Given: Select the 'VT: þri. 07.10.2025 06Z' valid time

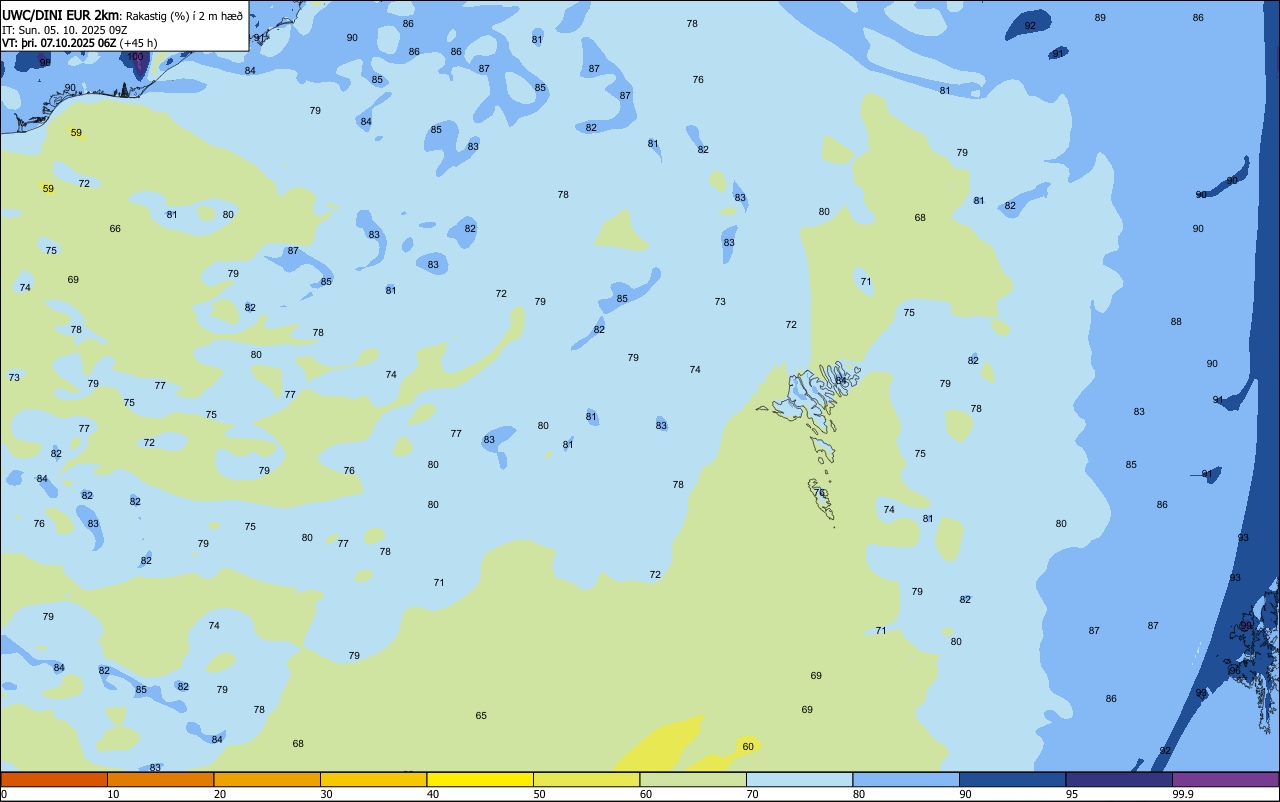Looking at the screenshot, I should click(59, 43).
